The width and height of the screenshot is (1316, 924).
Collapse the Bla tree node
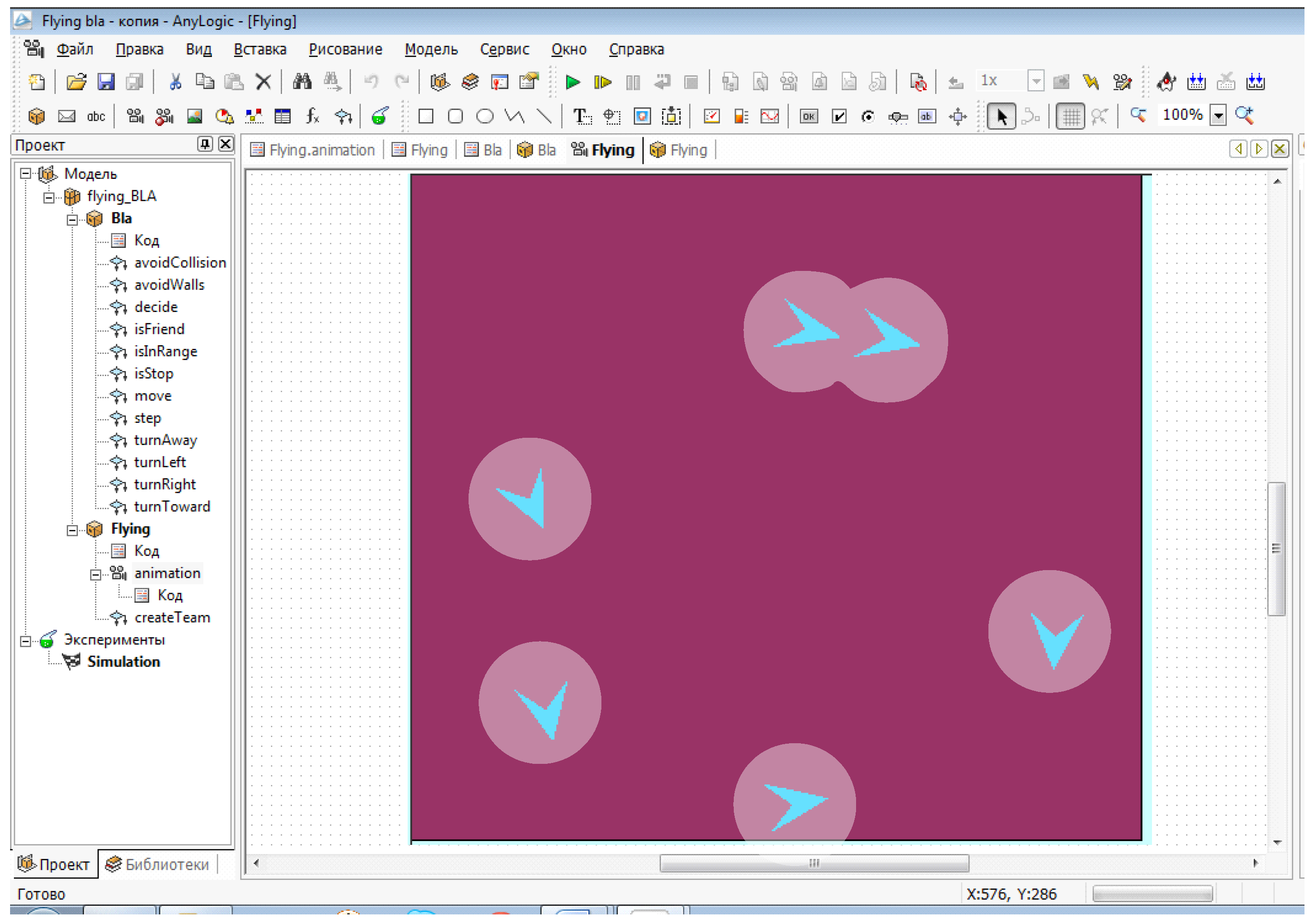click(x=72, y=220)
